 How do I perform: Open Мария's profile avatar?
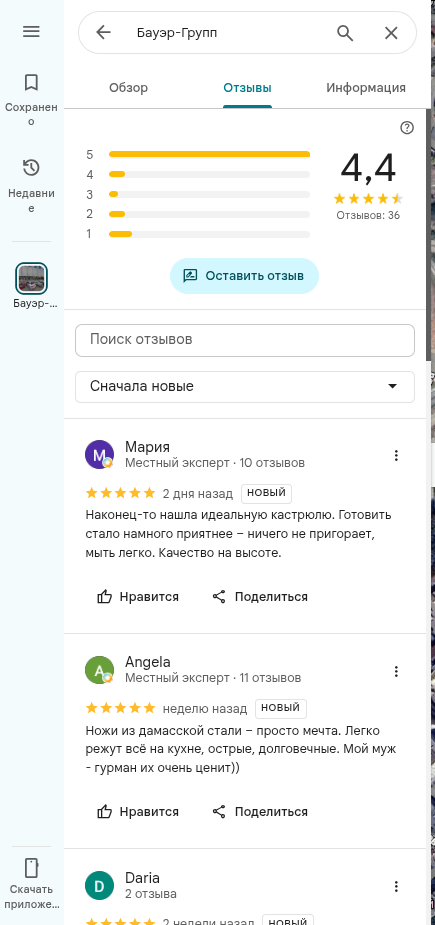(99, 455)
